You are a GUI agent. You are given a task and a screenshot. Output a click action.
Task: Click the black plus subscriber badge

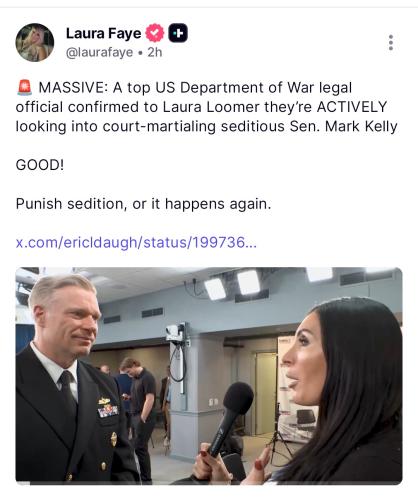(178, 33)
